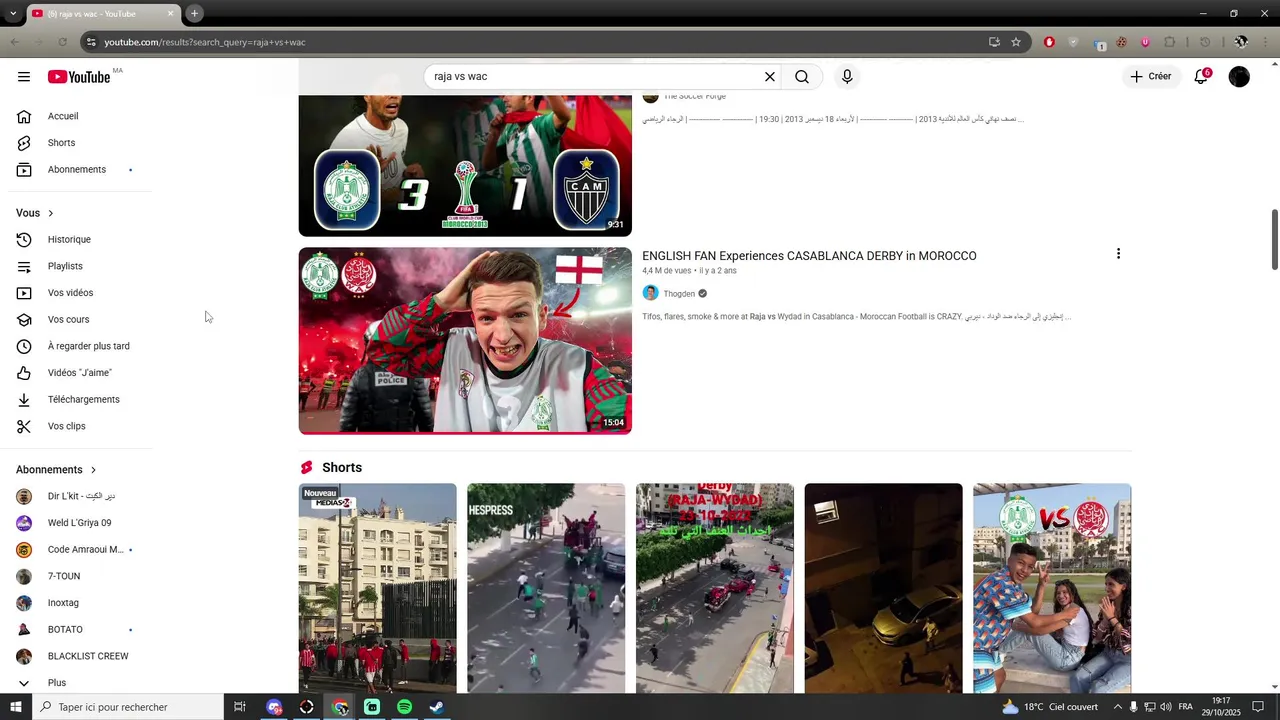
Task: Open the Nouveau short with the building
Action: [x=377, y=588]
